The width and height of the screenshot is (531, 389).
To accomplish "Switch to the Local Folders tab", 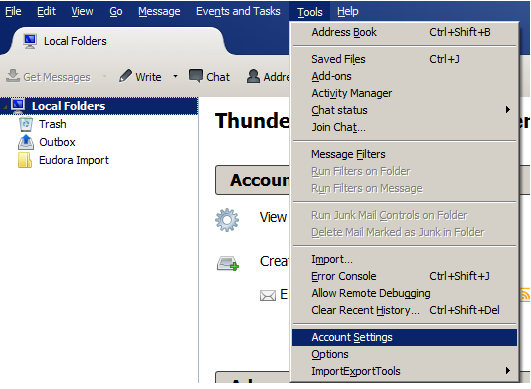I will pyautogui.click(x=119, y=41).
